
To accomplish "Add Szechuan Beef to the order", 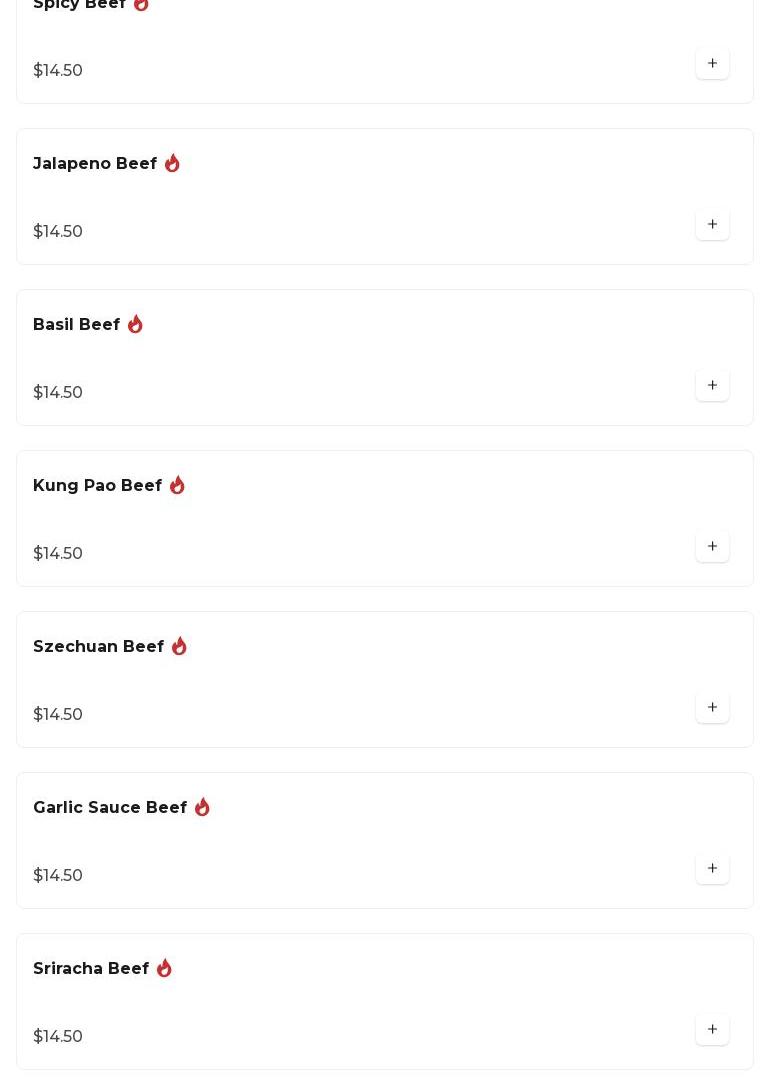I will pos(712,708).
